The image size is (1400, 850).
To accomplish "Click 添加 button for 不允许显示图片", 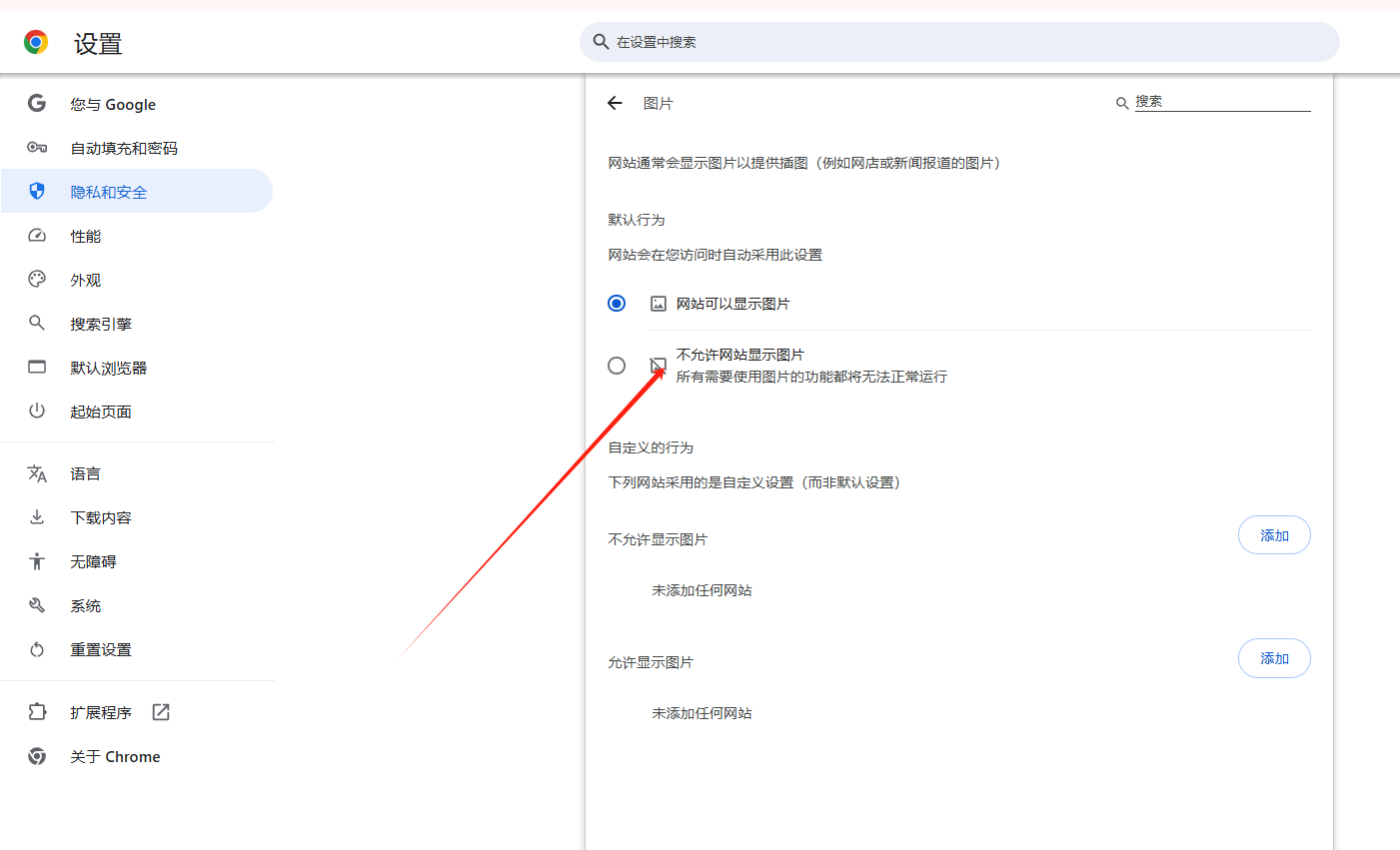I will [1274, 535].
